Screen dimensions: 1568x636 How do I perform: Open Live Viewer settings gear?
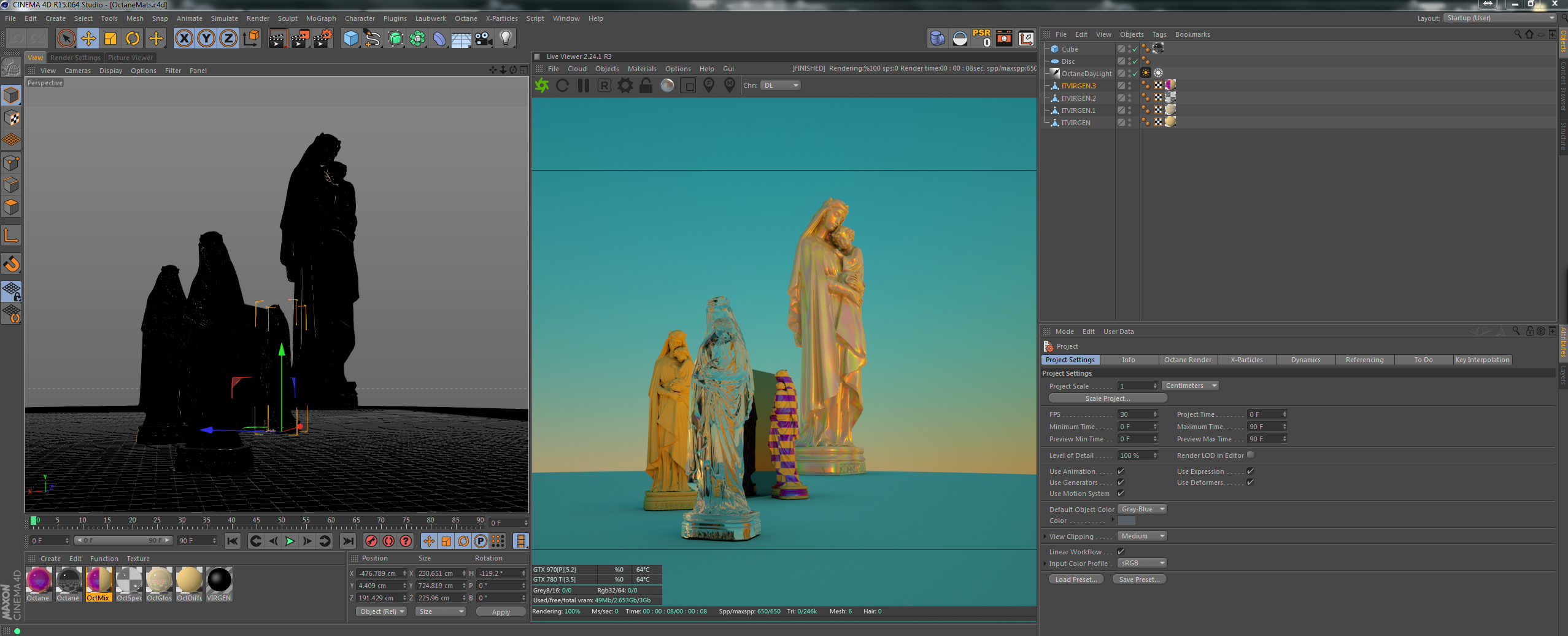click(x=625, y=85)
